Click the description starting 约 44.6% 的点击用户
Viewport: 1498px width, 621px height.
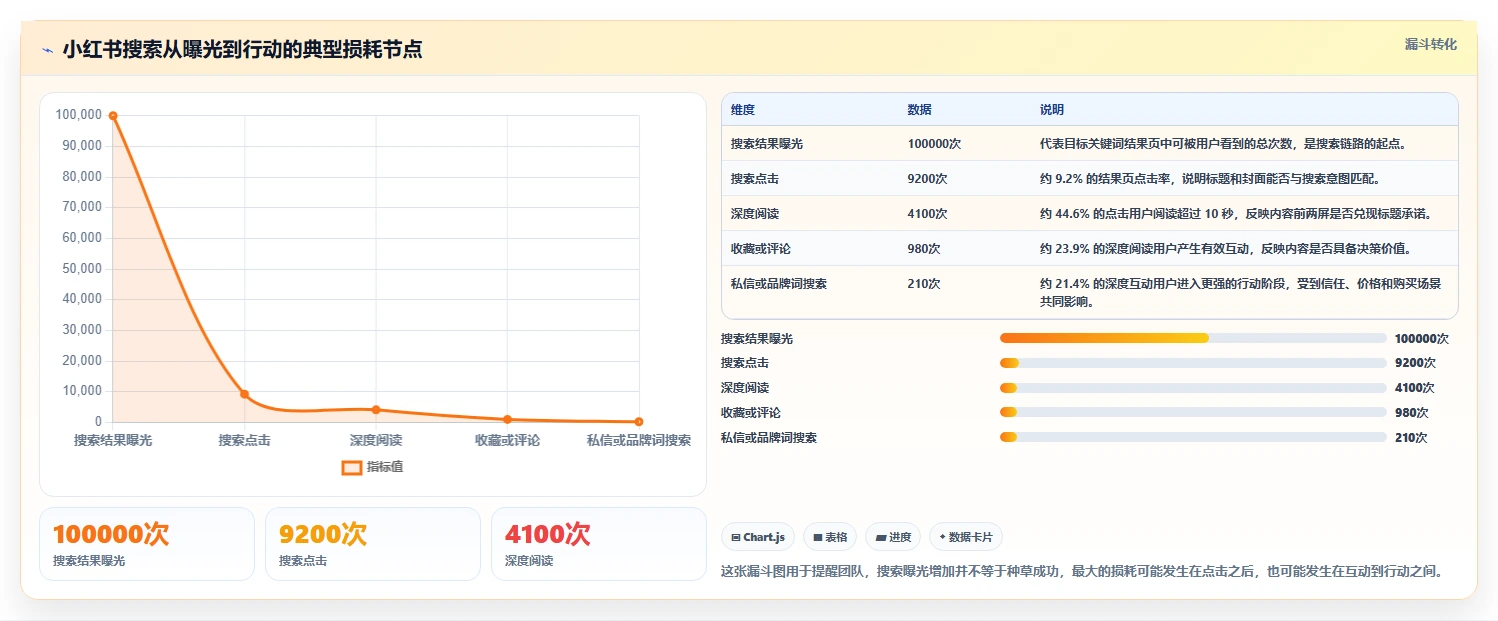(1236, 214)
